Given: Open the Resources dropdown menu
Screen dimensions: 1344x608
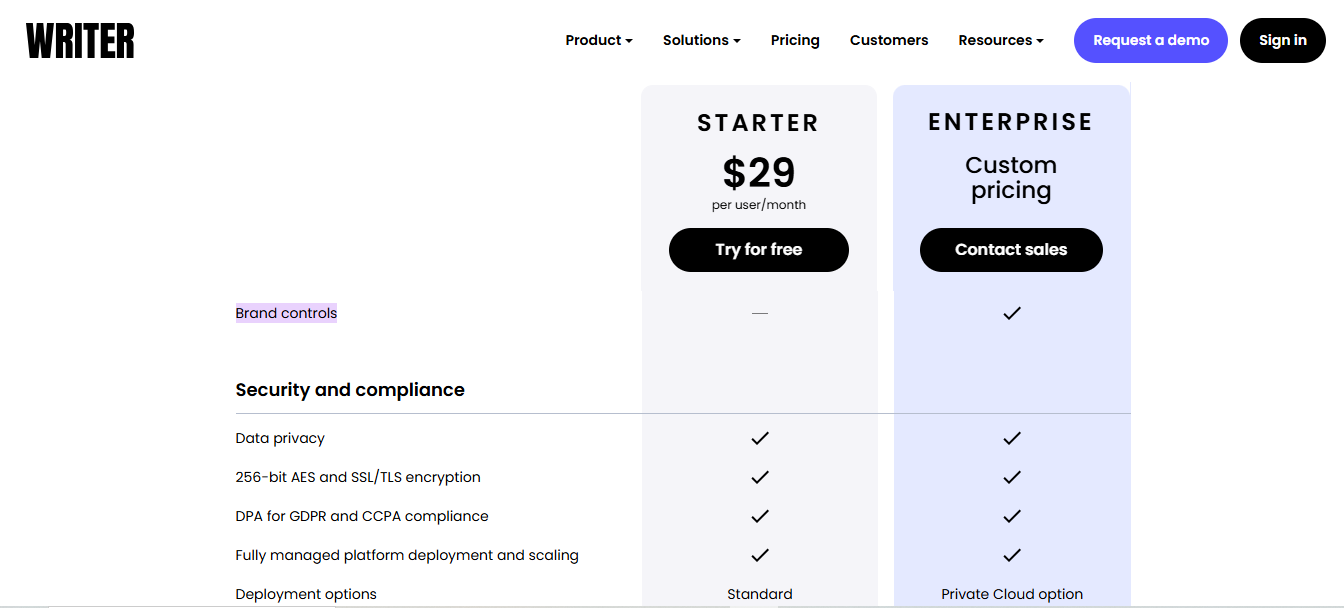Looking at the screenshot, I should click(1001, 40).
